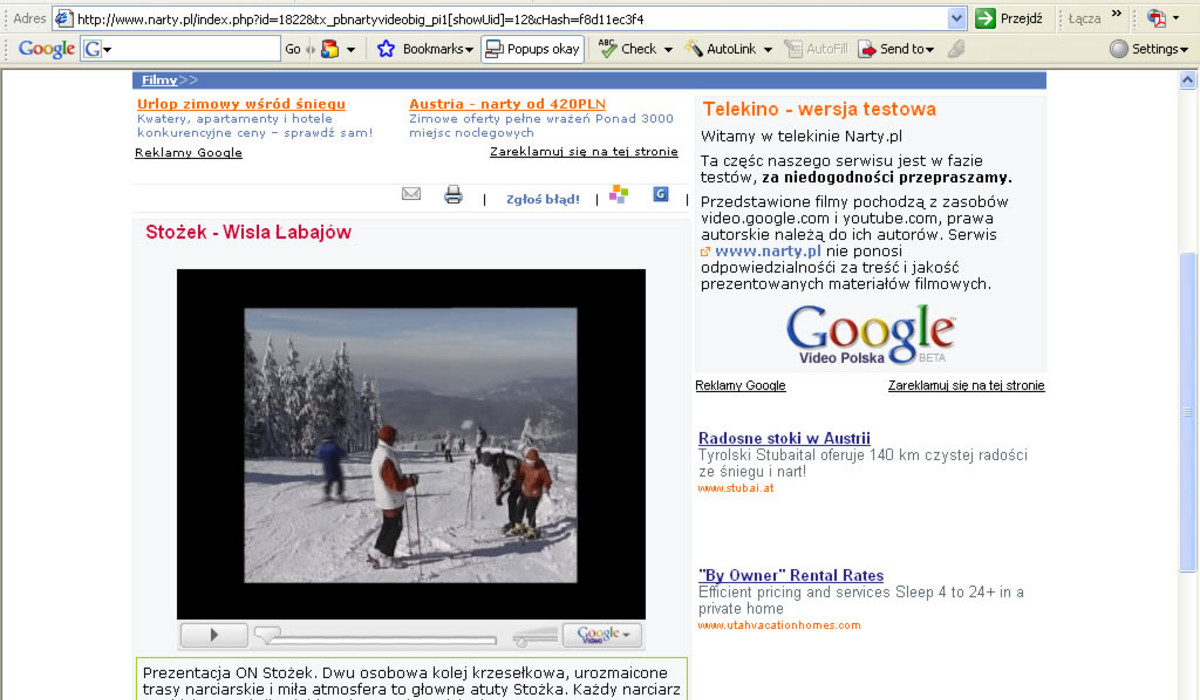
Task: Open 'Radosne stoki w Austrii' ad link
Action: [x=784, y=438]
